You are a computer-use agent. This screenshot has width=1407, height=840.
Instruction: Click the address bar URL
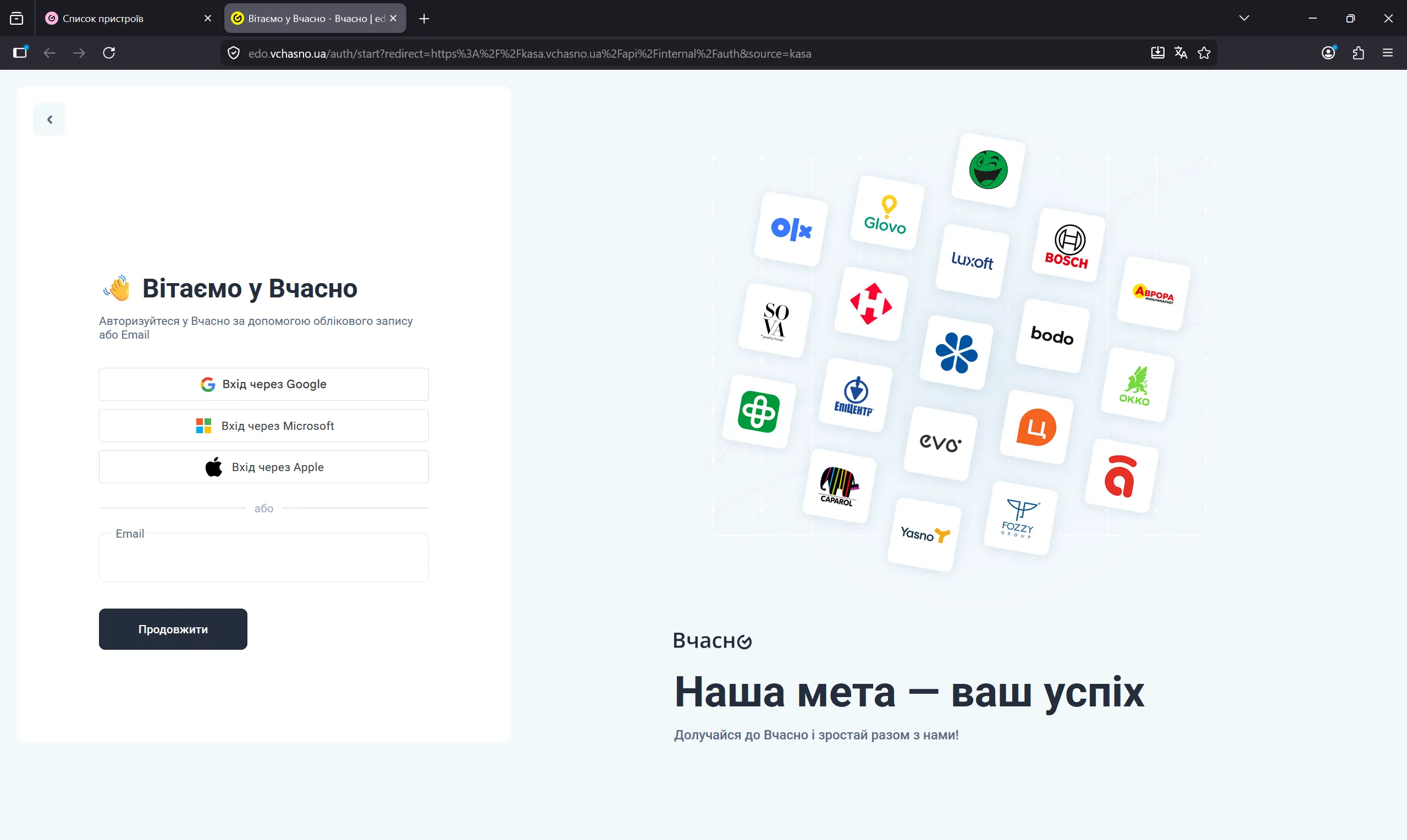pyautogui.click(x=529, y=53)
